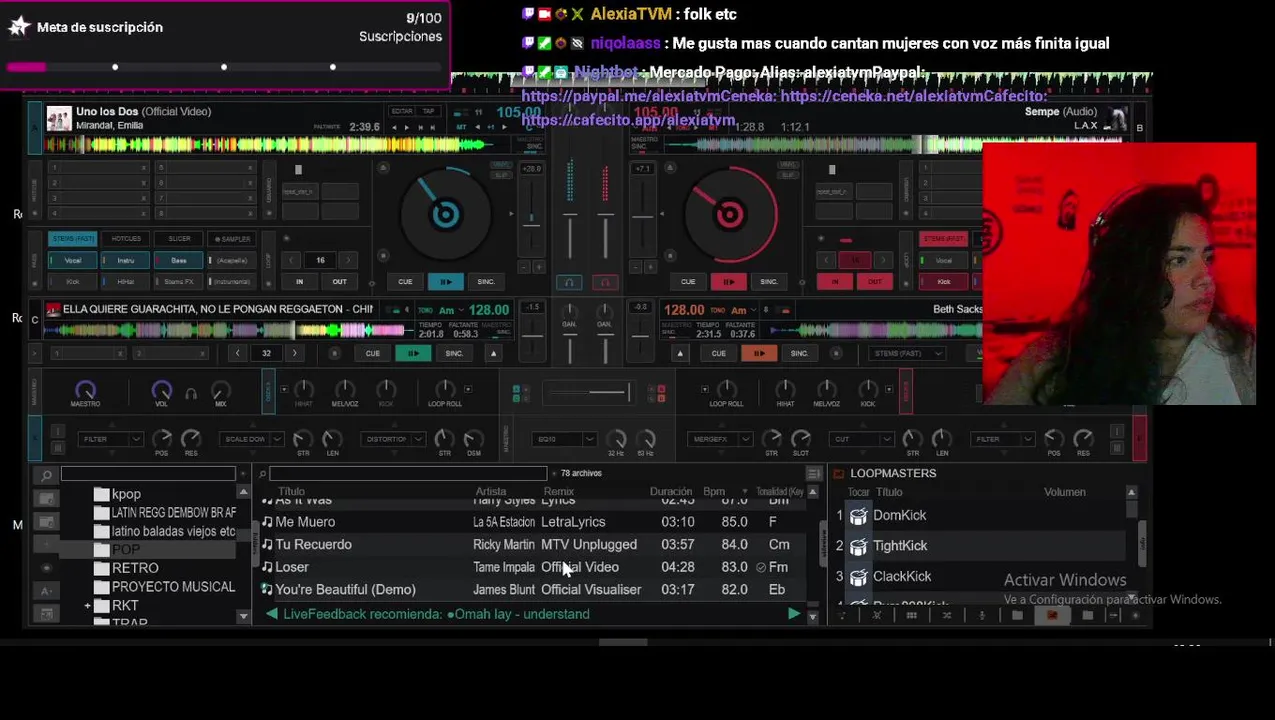
Task: Open STEMS (FAST) dropdown on deck D
Action: (x=907, y=353)
